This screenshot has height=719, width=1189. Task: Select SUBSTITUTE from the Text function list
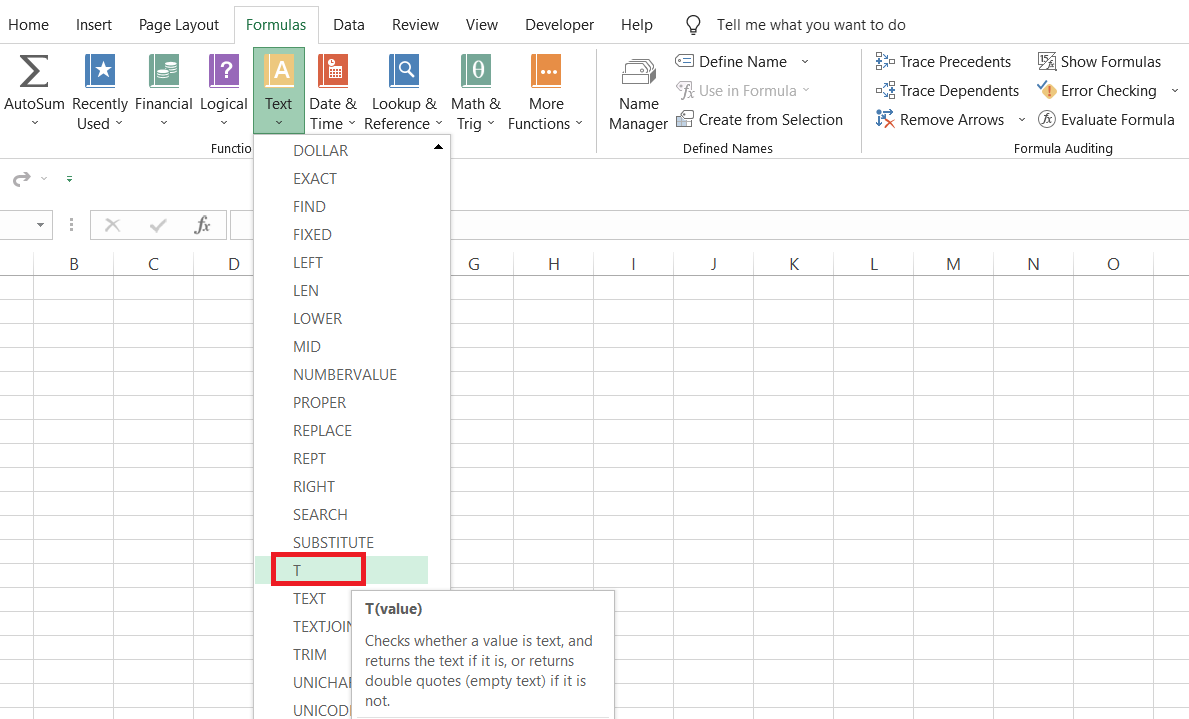pos(333,543)
